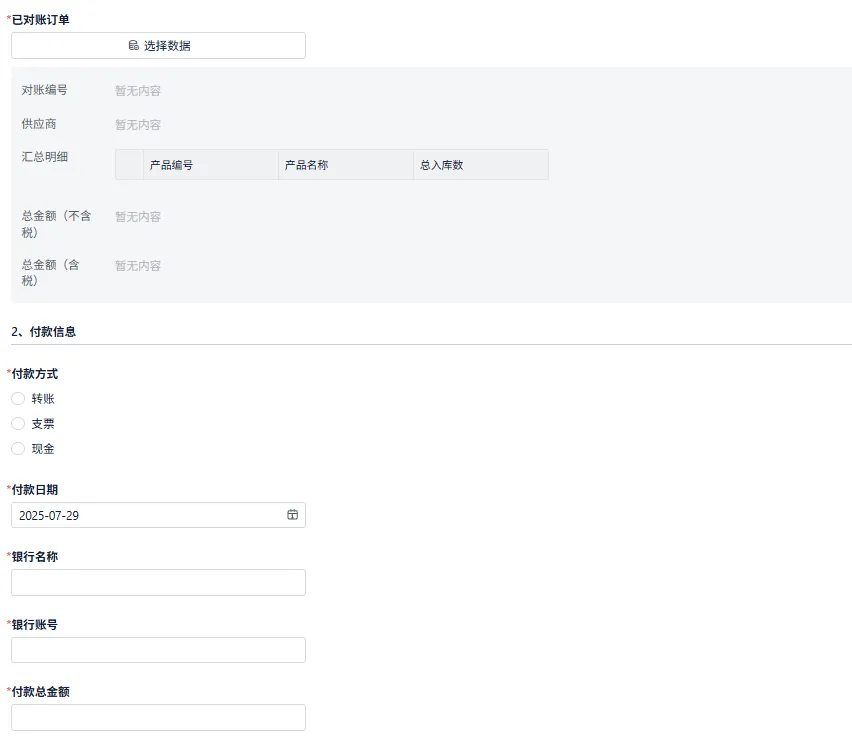Image resolution: width=852 pixels, height=744 pixels.
Task: Click into the 银行账号 text box
Action: point(158,650)
